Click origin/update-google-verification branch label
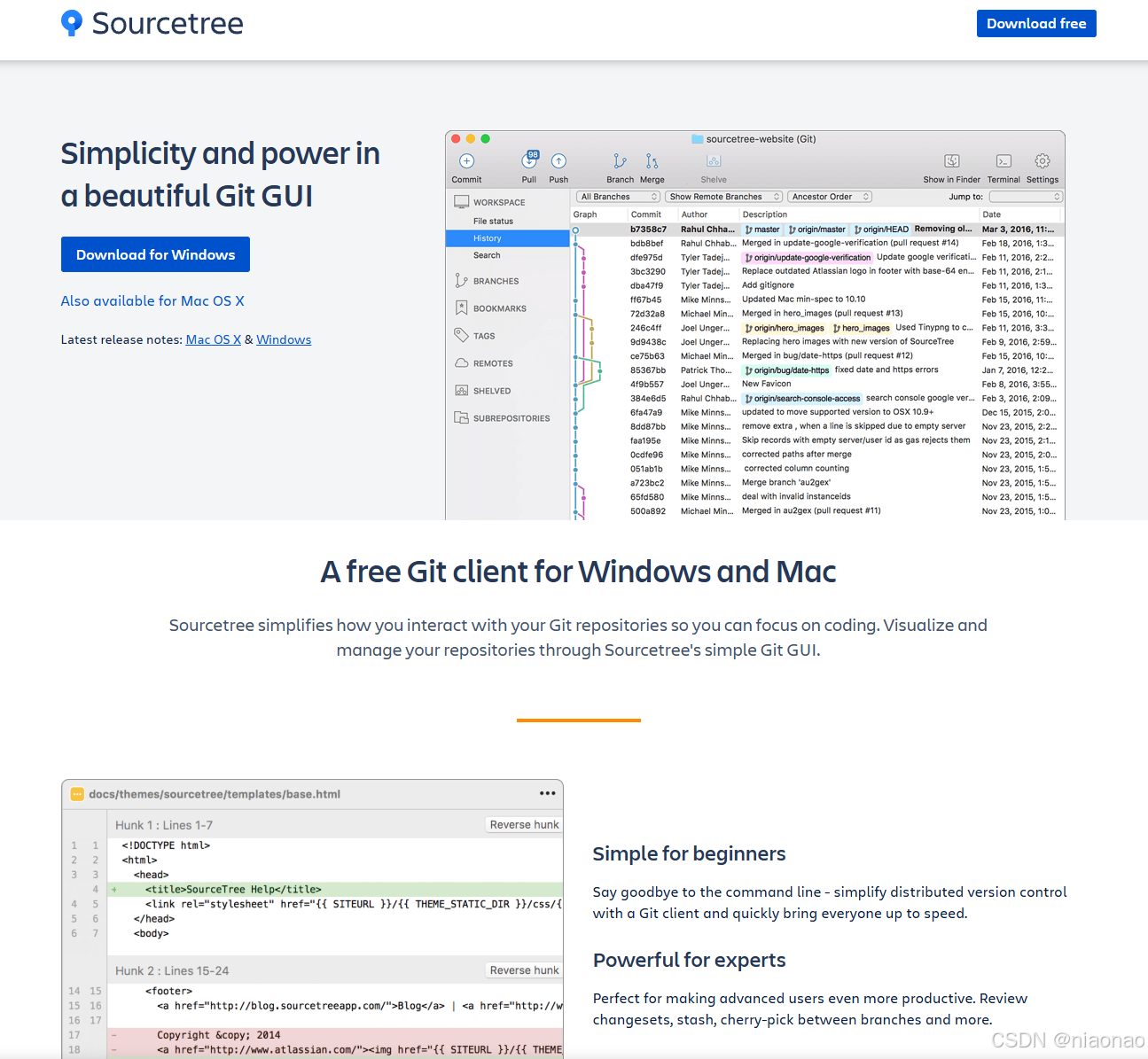Screen dimensions: 1148x1059 (808, 258)
